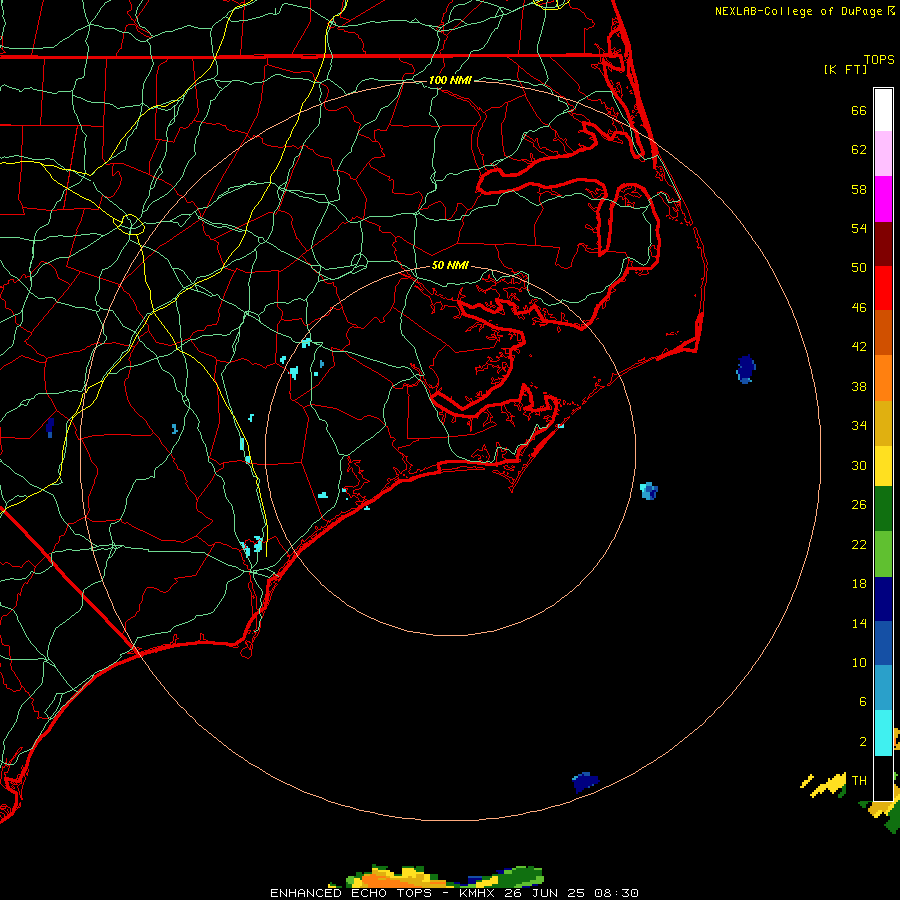Pick the bright red legend swatch
The image size is (900, 900).
[x=883, y=288]
